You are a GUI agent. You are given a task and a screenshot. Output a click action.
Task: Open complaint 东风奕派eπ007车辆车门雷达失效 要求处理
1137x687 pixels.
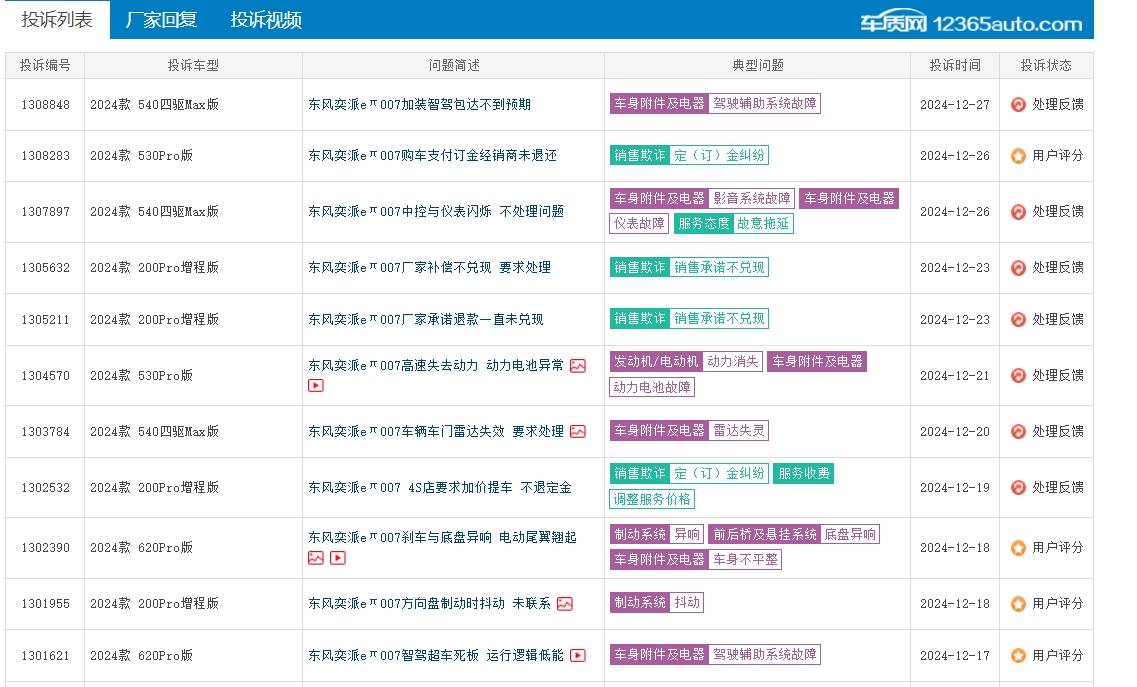tap(436, 432)
